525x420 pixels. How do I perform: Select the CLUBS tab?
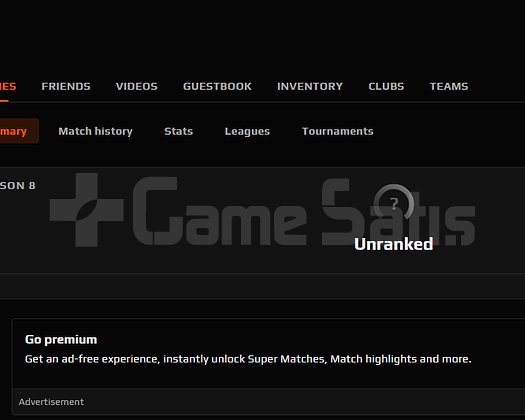click(x=386, y=86)
